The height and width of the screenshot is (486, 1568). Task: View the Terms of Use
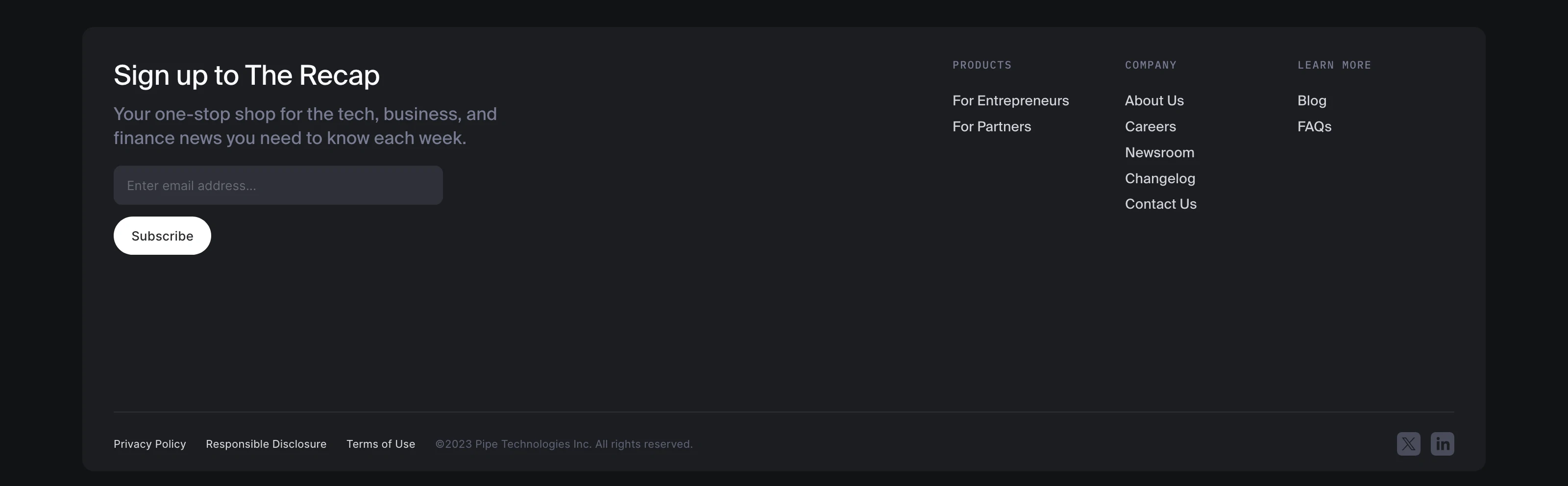[380, 444]
